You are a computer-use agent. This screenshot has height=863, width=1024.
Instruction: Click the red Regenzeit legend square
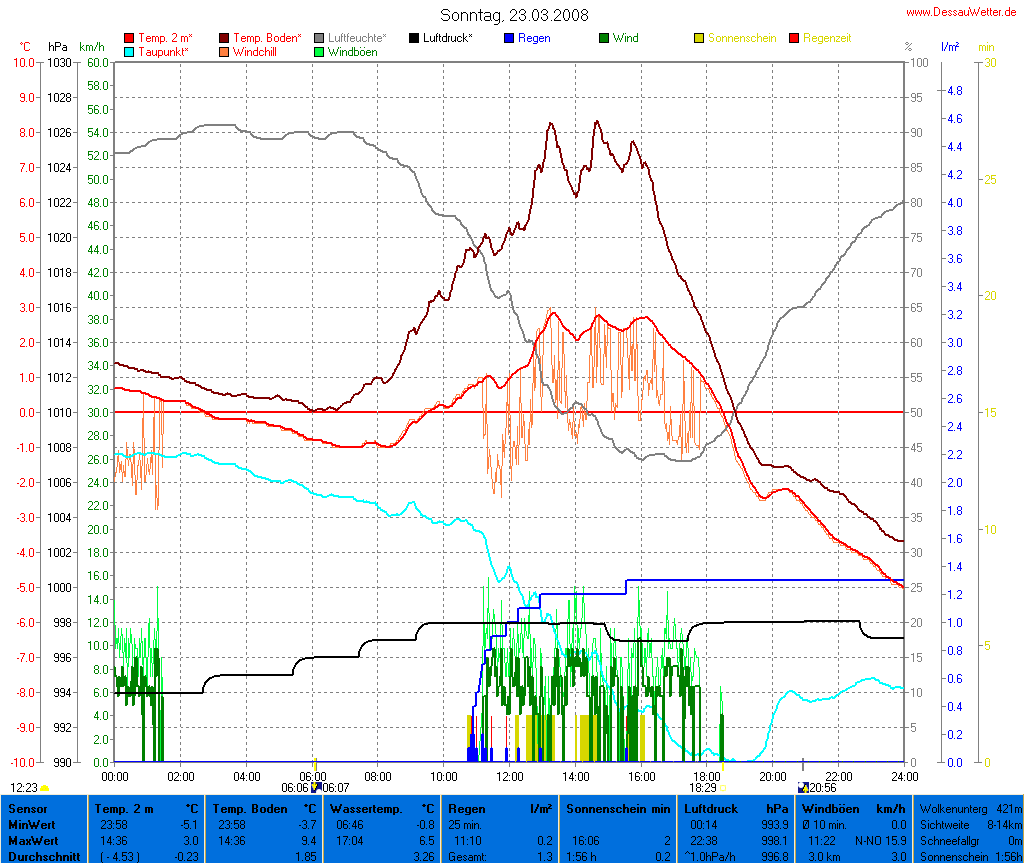click(x=795, y=38)
